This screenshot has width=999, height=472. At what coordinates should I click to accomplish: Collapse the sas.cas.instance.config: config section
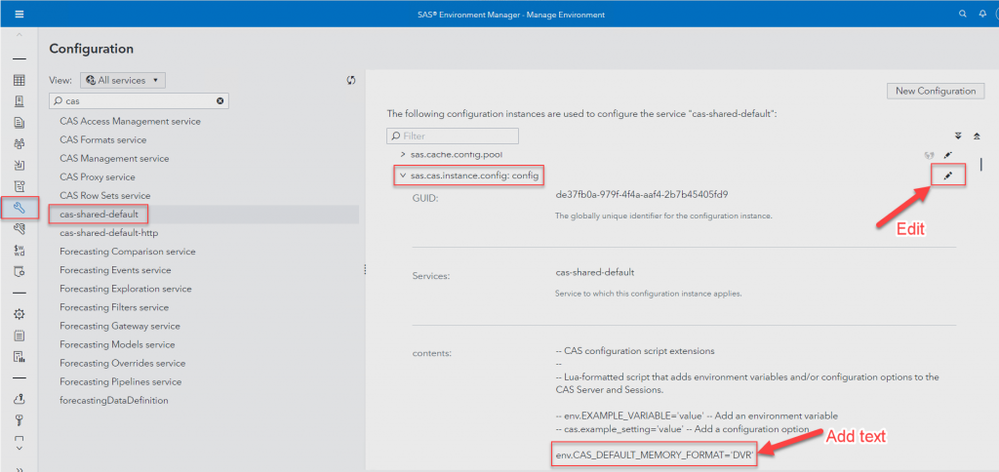pos(402,176)
